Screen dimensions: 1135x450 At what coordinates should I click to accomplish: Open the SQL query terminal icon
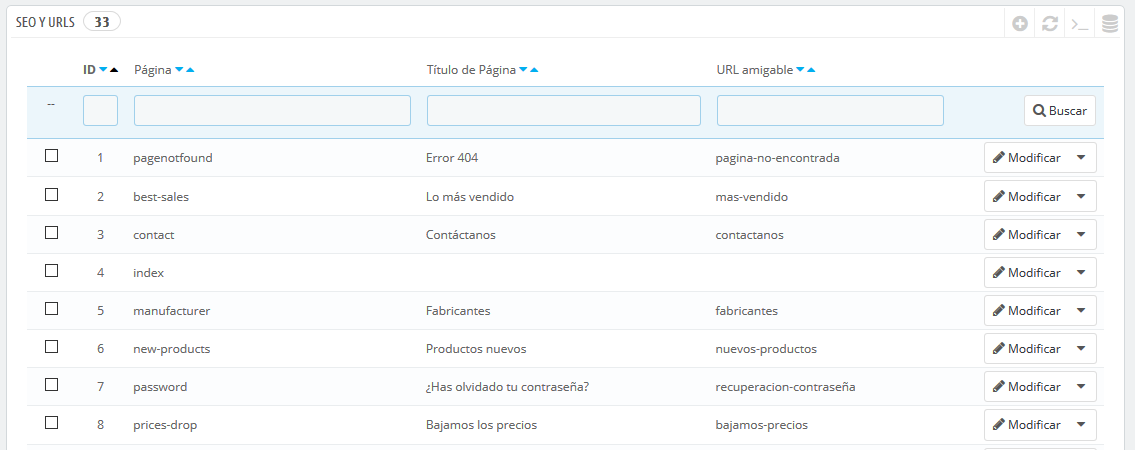coord(1080,24)
